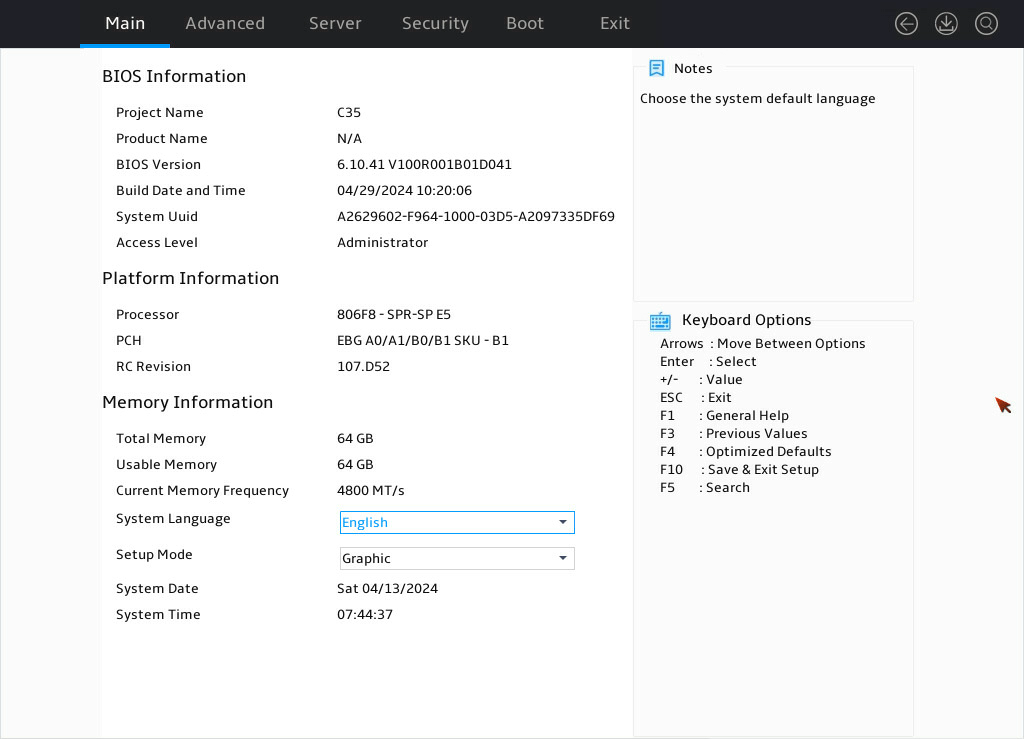Open search via magnifier icon

click(986, 24)
